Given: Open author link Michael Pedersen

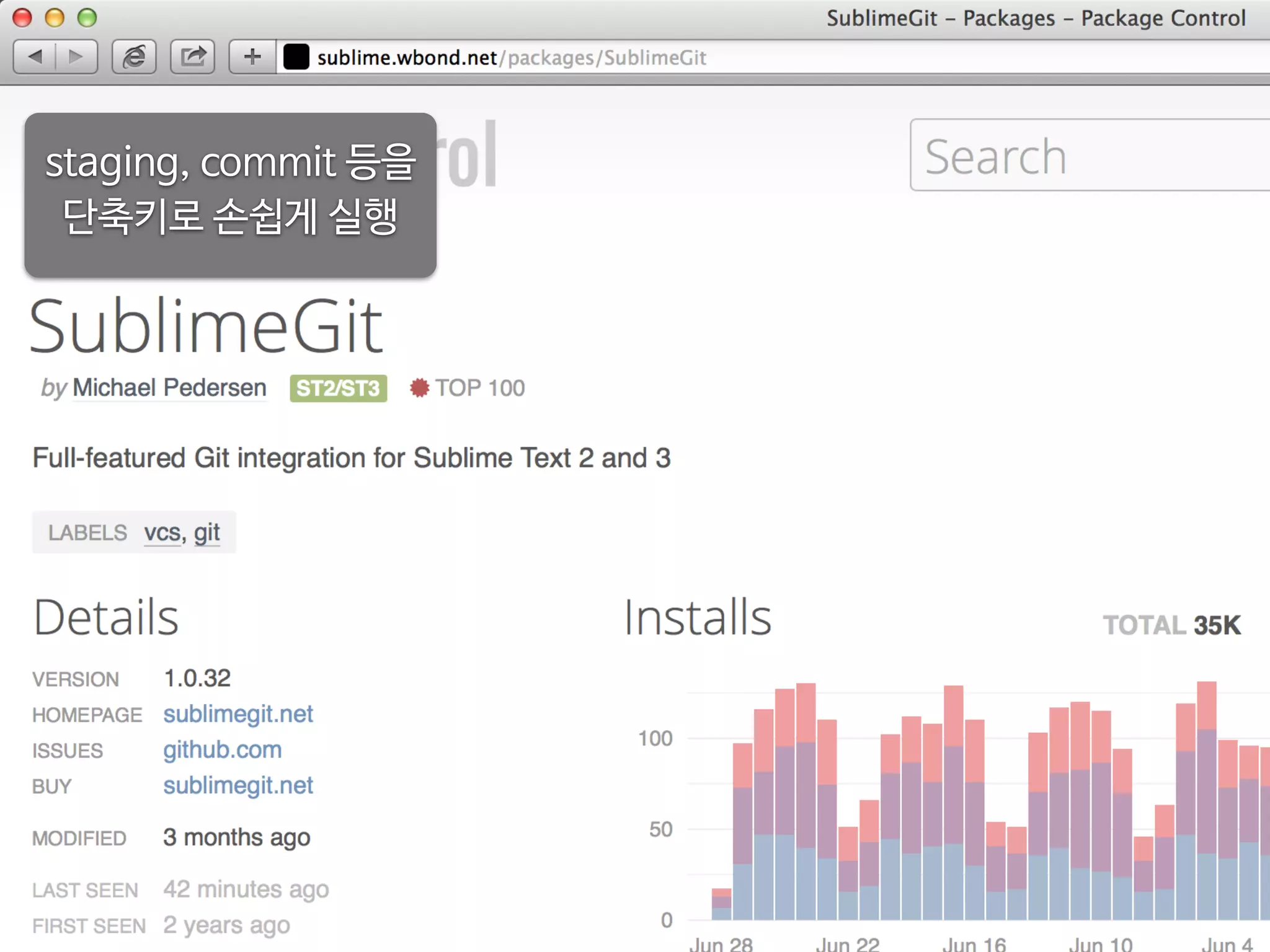Looking at the screenshot, I should click(x=169, y=388).
